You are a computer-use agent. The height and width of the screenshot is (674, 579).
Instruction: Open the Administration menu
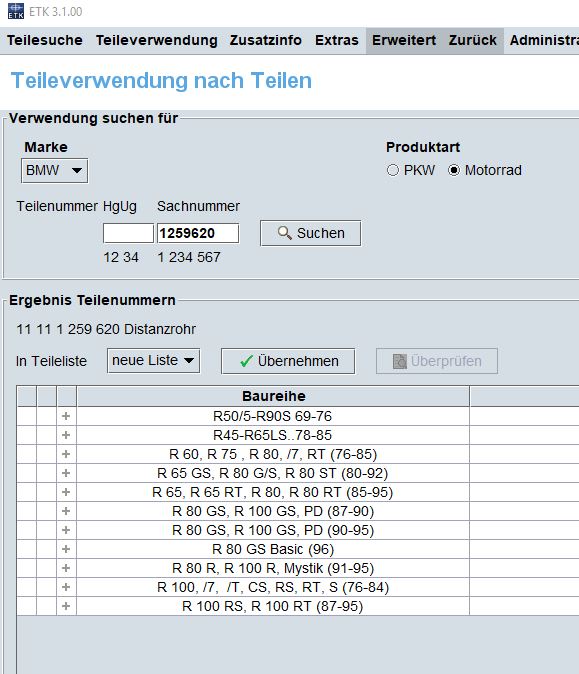coord(544,40)
